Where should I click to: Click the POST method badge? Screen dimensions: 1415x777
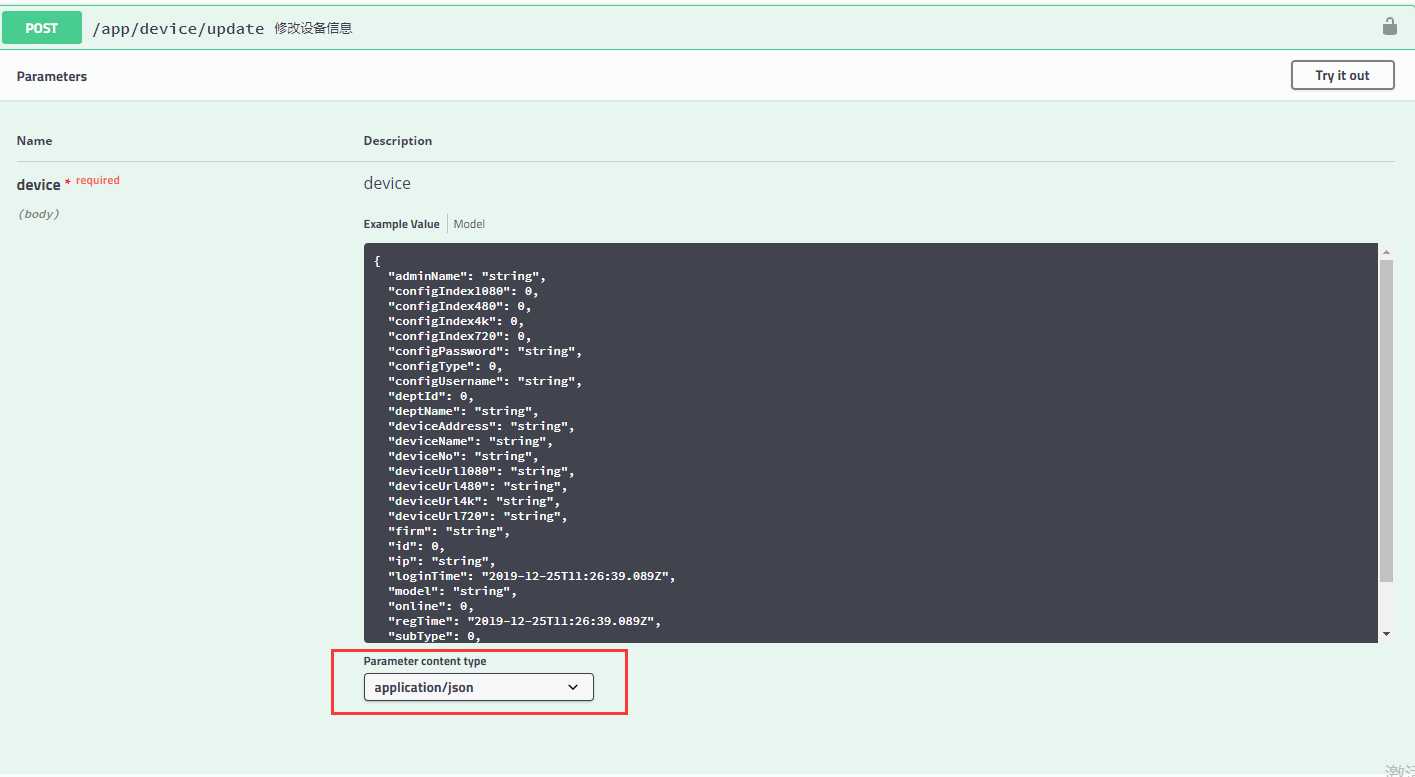(41, 28)
